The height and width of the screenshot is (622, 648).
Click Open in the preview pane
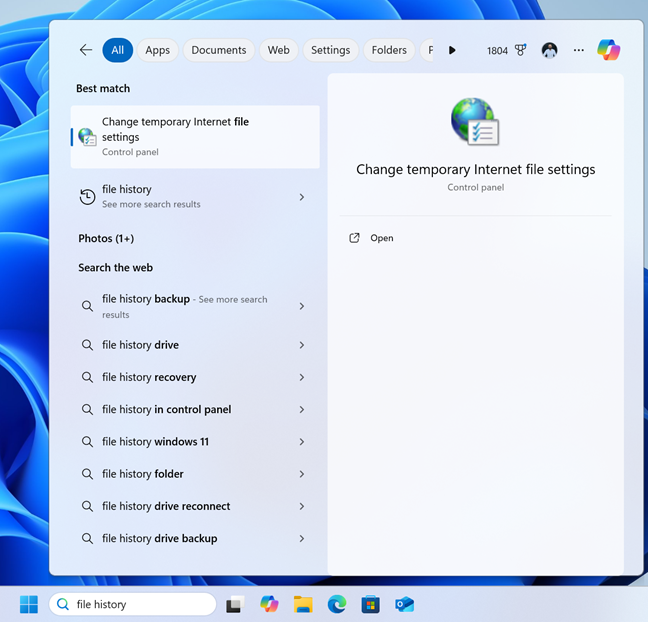pyautogui.click(x=381, y=238)
